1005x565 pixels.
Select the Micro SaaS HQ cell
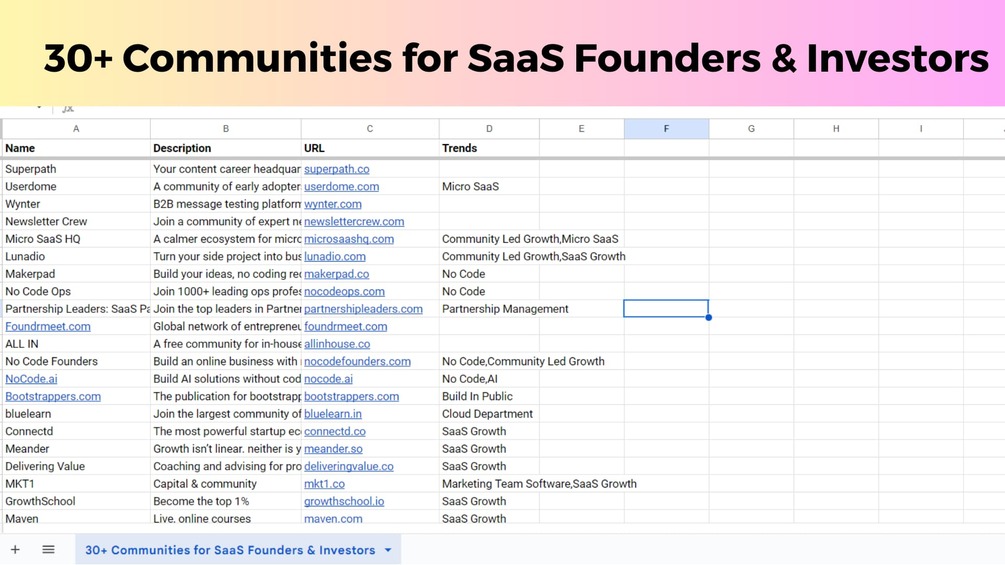point(76,239)
